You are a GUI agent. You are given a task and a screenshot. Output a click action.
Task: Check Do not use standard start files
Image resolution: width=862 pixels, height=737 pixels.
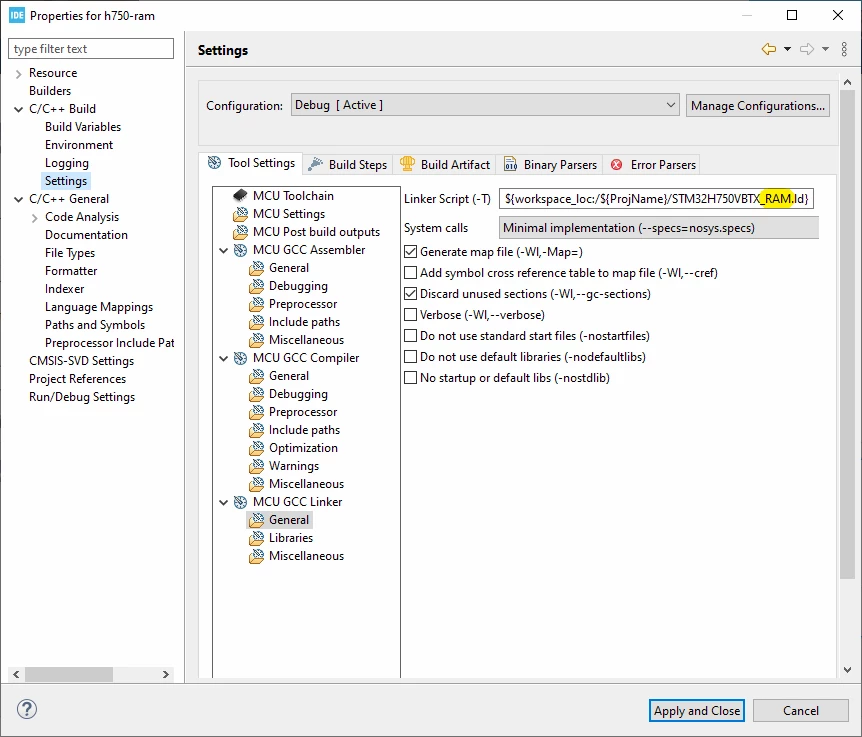pos(410,336)
